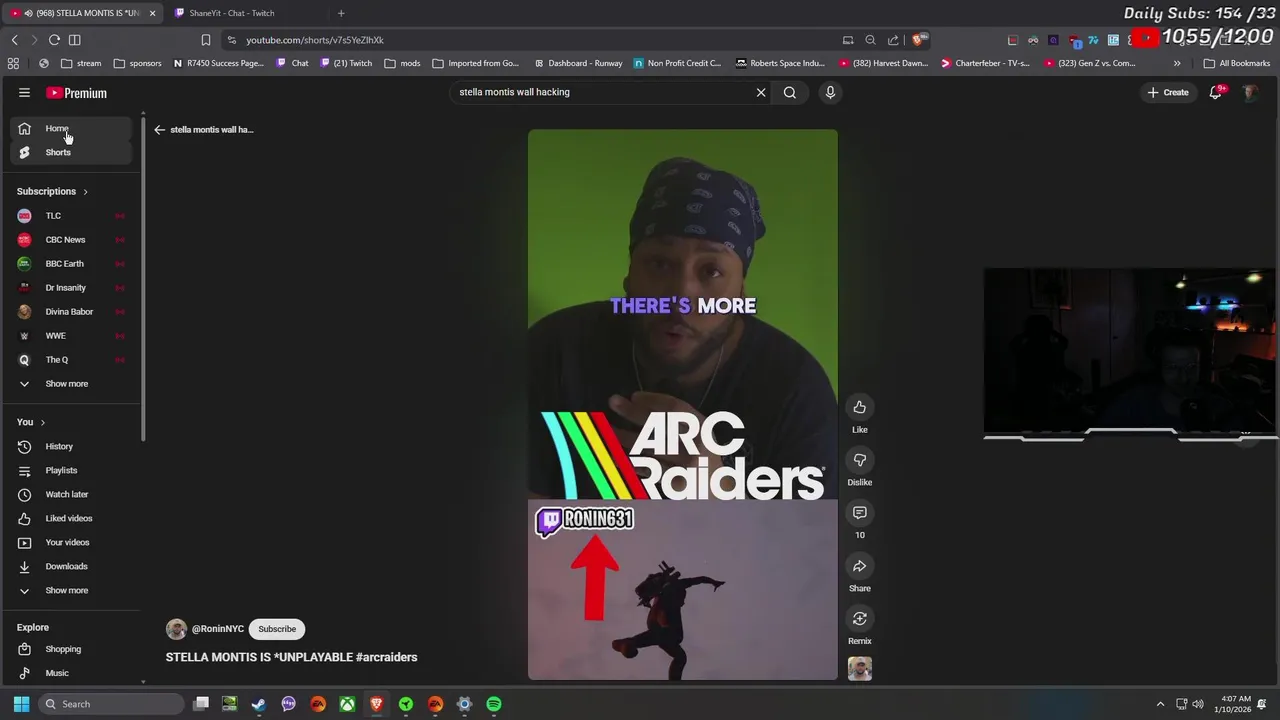Viewport: 1280px width, 720px height.
Task: Remix this short
Action: (x=859, y=619)
